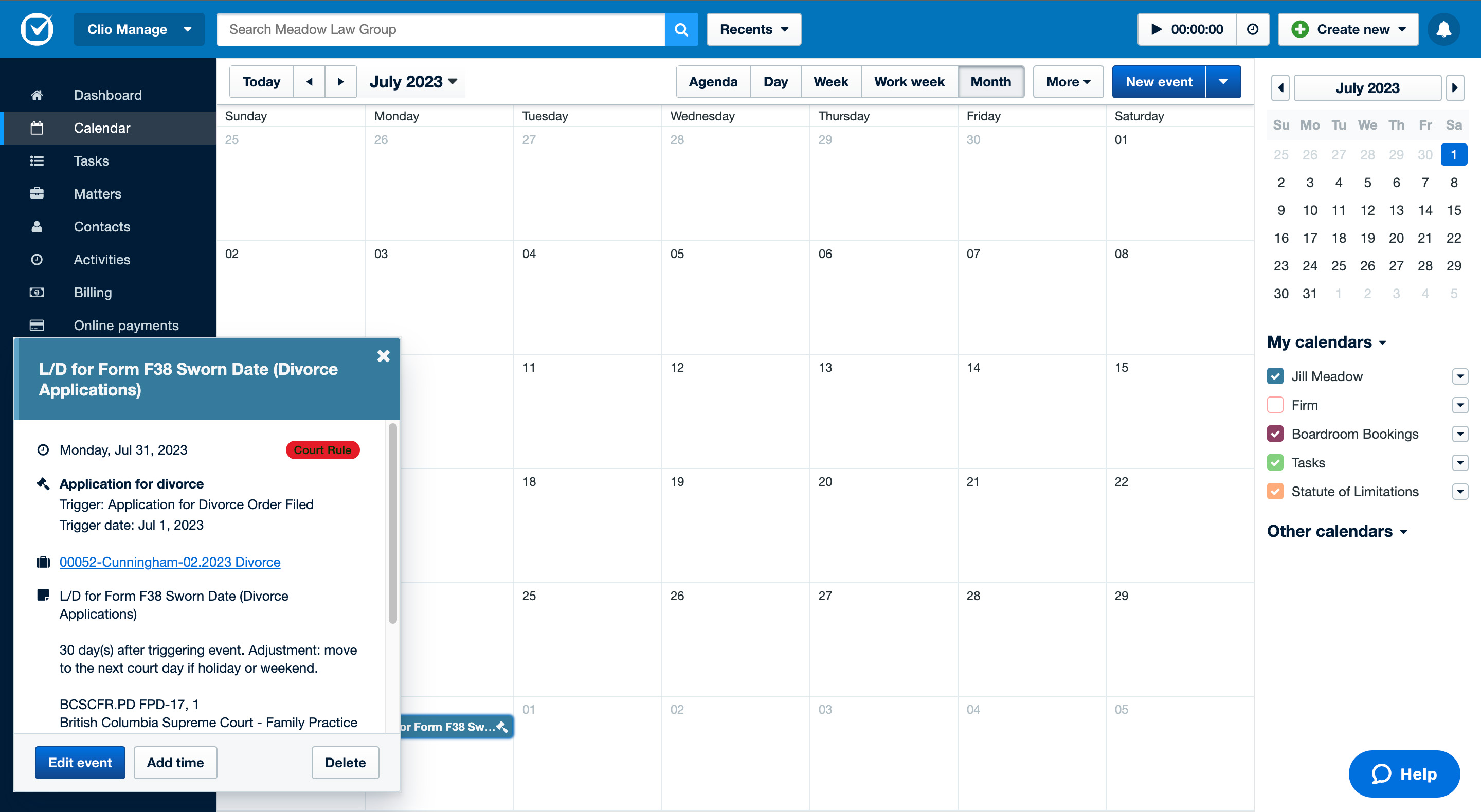The height and width of the screenshot is (812, 1481).
Task: Click the search magnifier button
Action: (681, 29)
